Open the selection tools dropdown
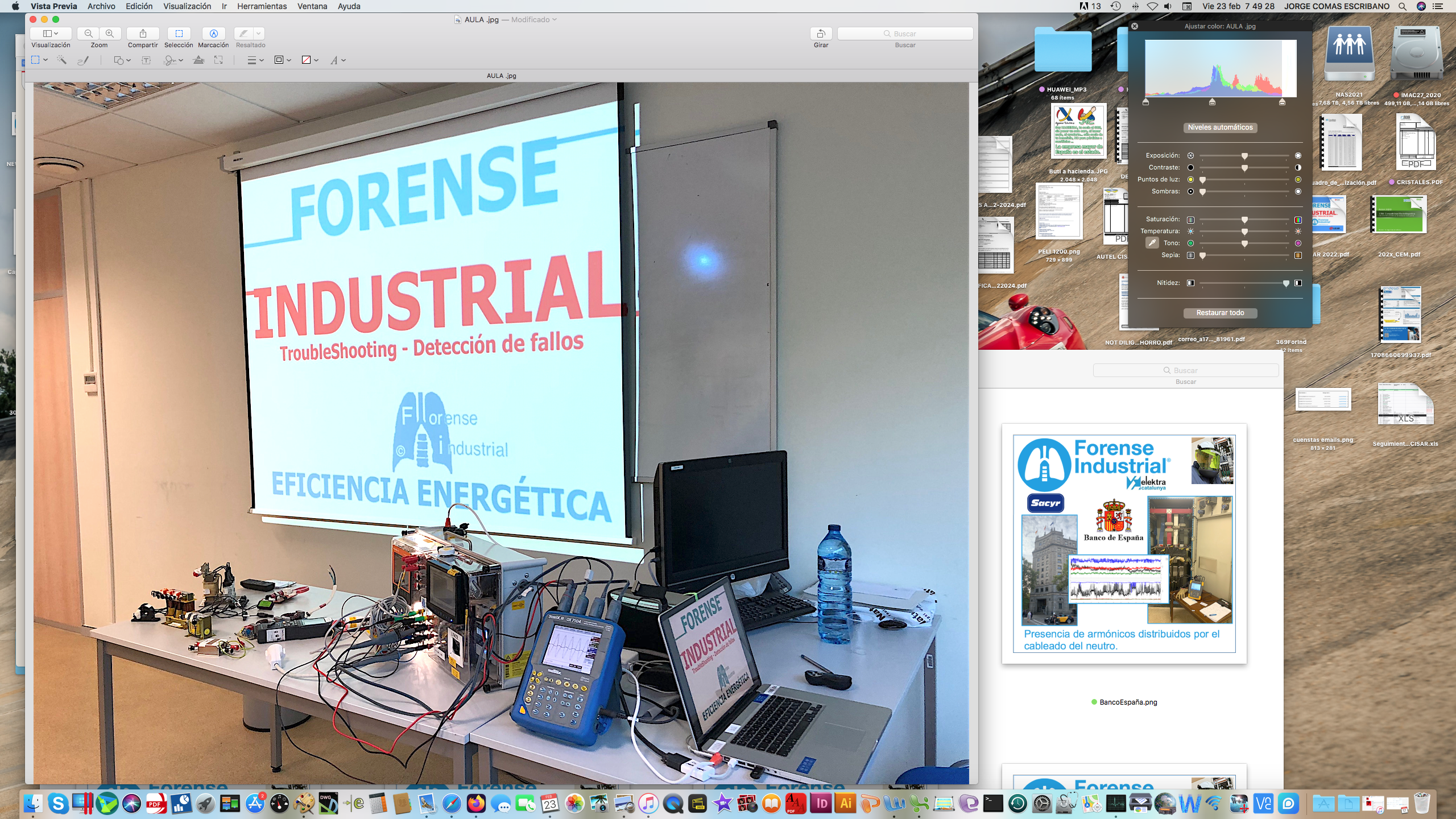1456x819 pixels. click(39, 60)
